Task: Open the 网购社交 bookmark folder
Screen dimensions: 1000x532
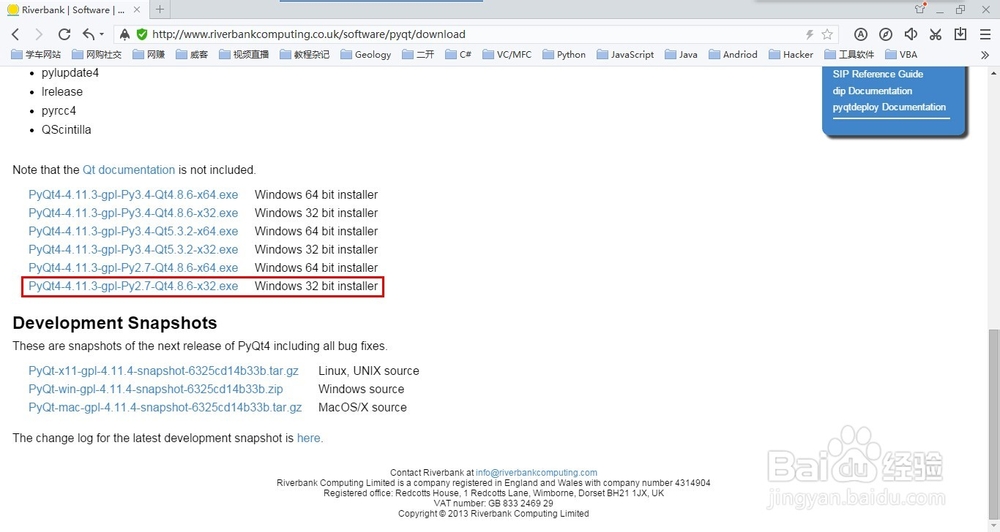Action: 96,55
